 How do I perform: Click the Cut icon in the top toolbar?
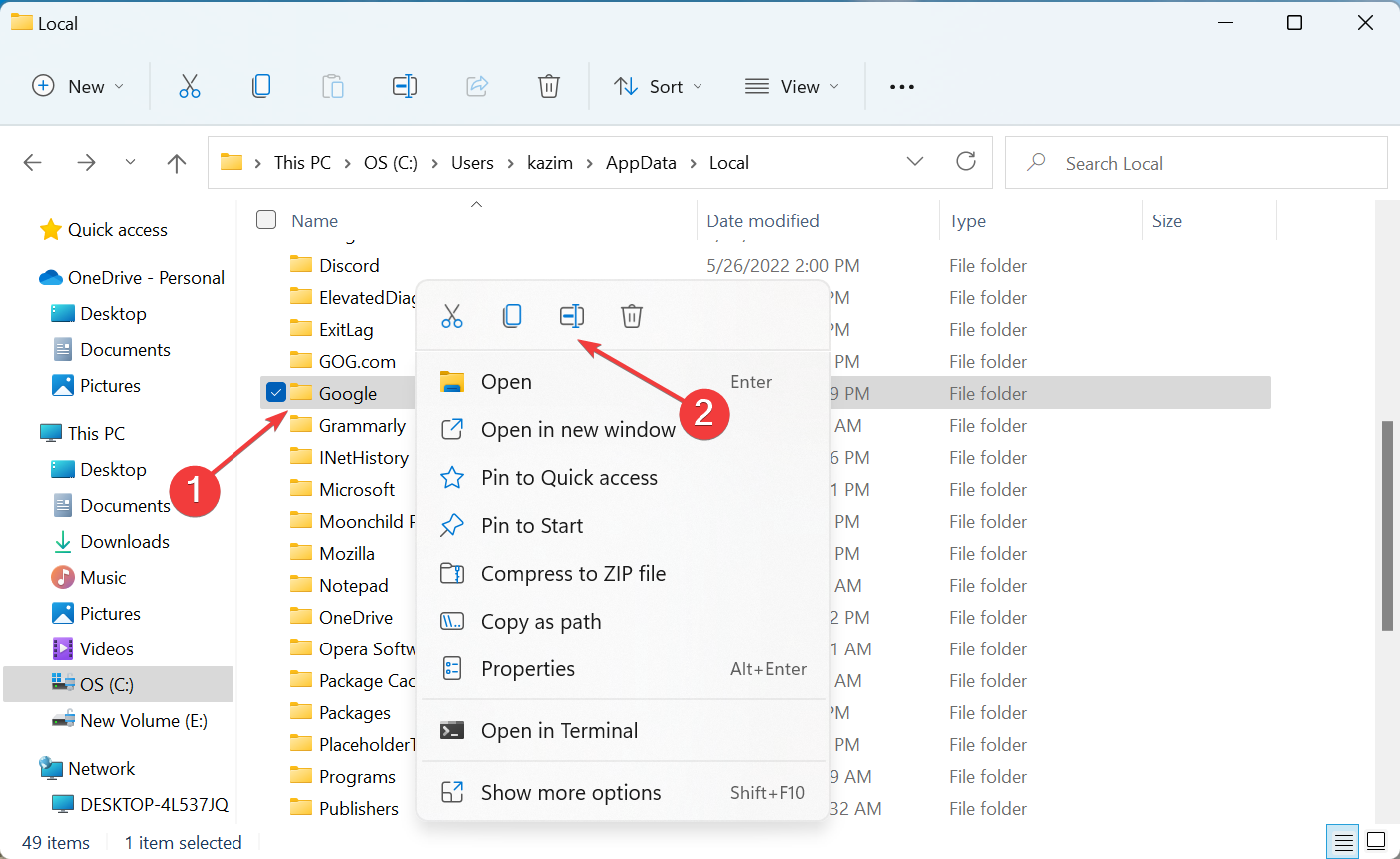190,87
